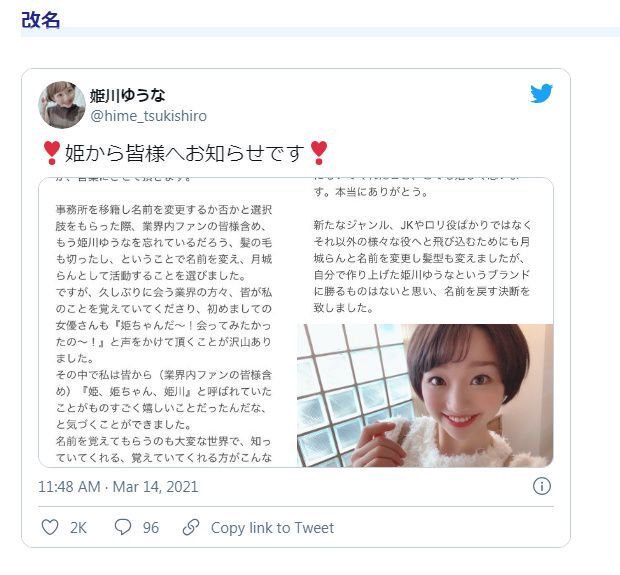Viewport: 620px width, 575px height.
Task: Click the red heart exclamation before 姫から
Action: [51, 153]
